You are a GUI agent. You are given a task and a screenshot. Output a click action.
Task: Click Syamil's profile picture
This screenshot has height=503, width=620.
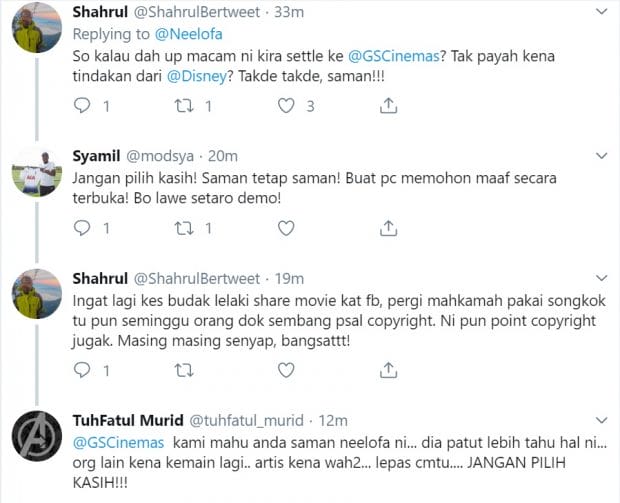tap(39, 173)
